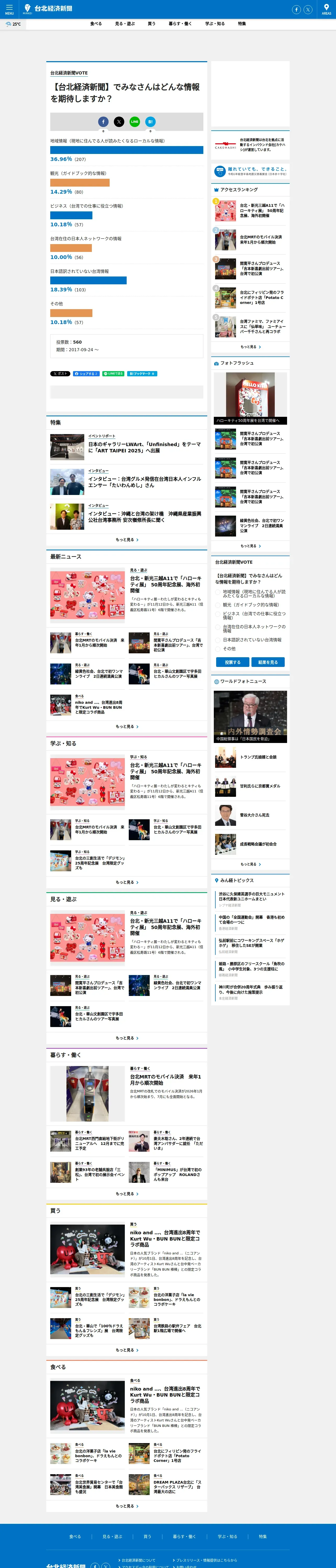Open 買う in top navigation
The image size is (336, 1568).
(151, 24)
